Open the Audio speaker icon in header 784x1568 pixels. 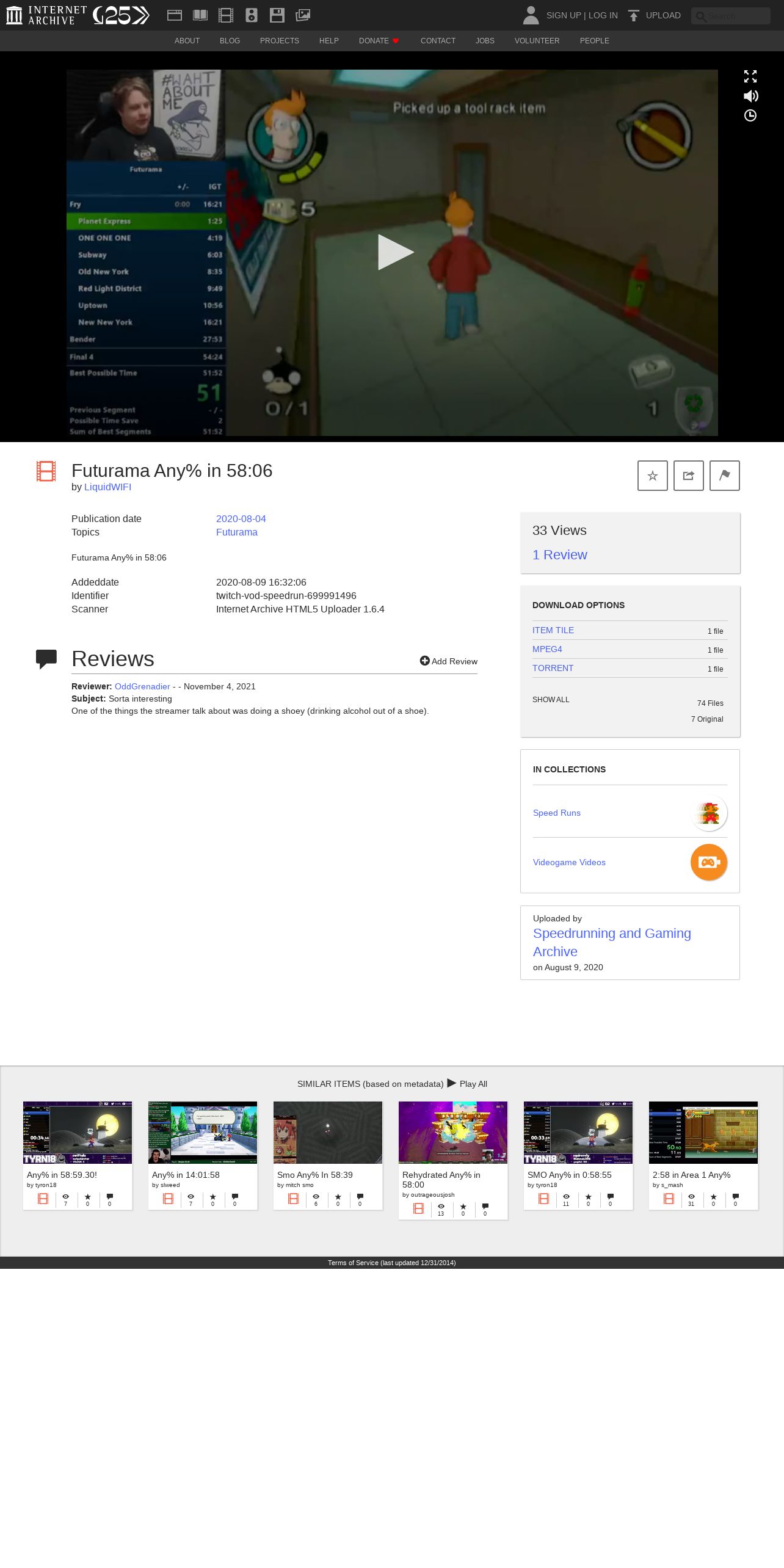pyautogui.click(x=252, y=15)
